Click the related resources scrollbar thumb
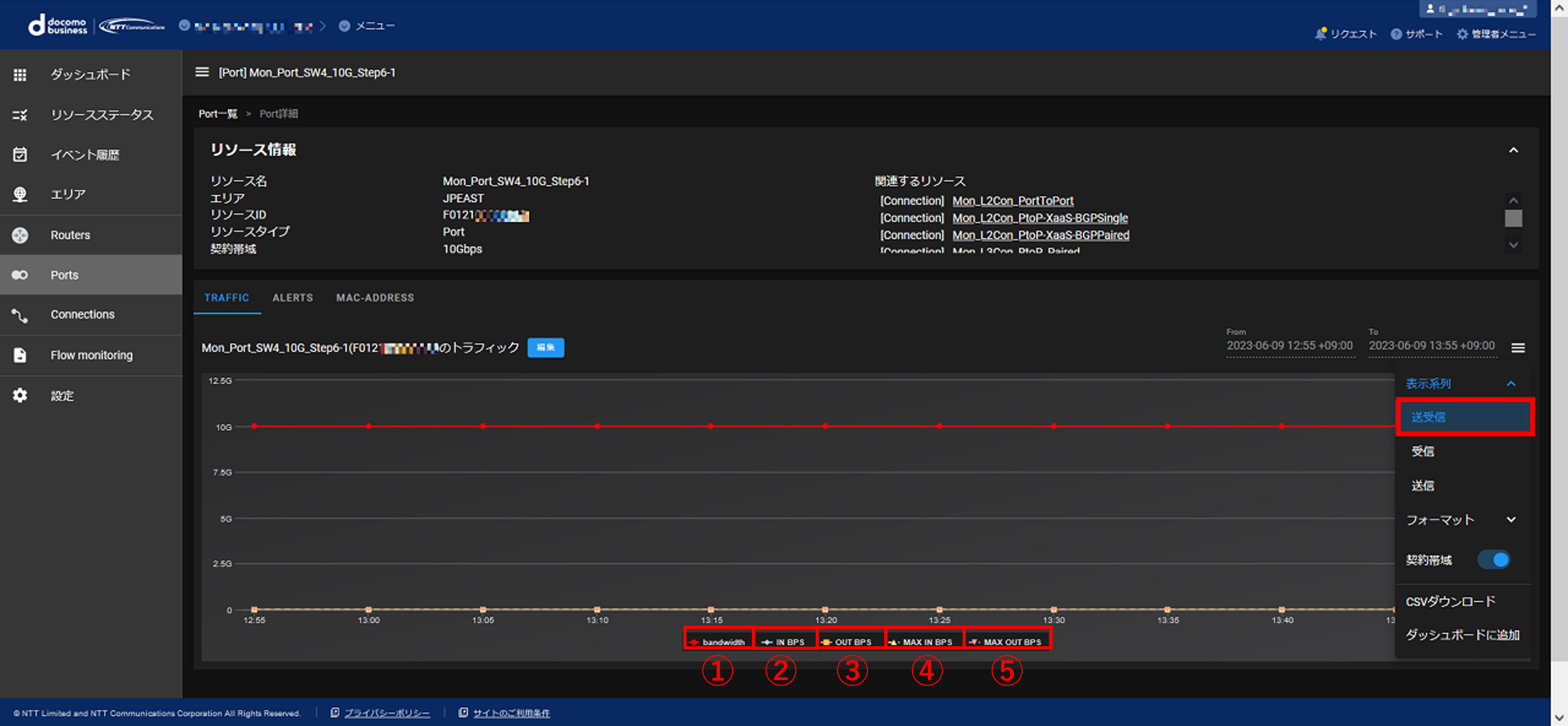 [x=1513, y=218]
